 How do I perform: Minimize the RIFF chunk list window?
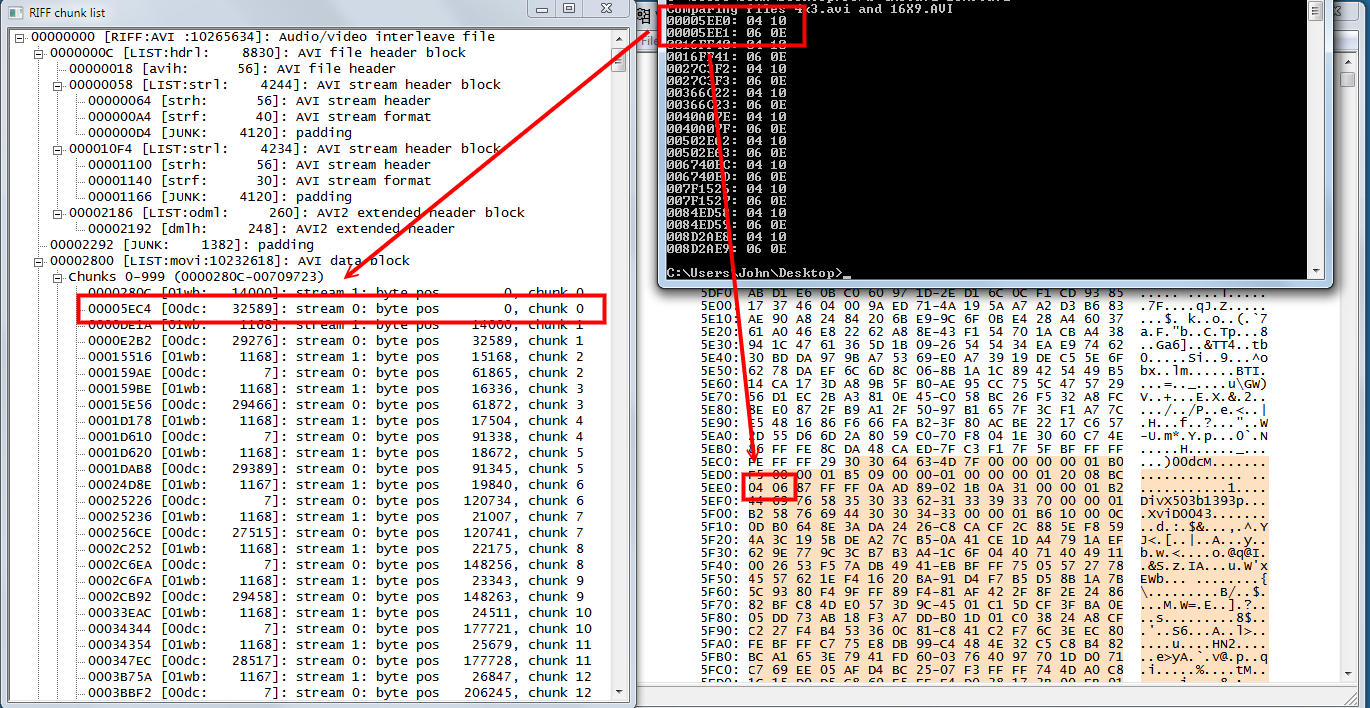tap(541, 9)
